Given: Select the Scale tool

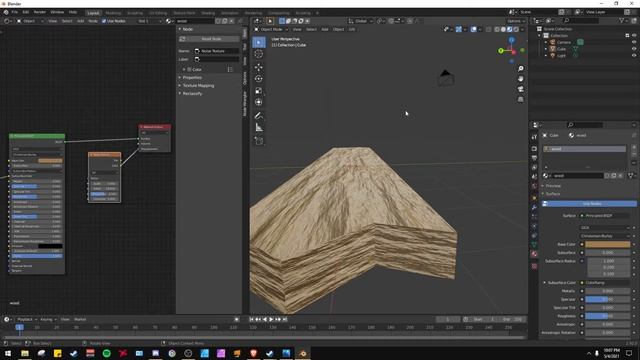Looking at the screenshot, I should pyautogui.click(x=259, y=91).
